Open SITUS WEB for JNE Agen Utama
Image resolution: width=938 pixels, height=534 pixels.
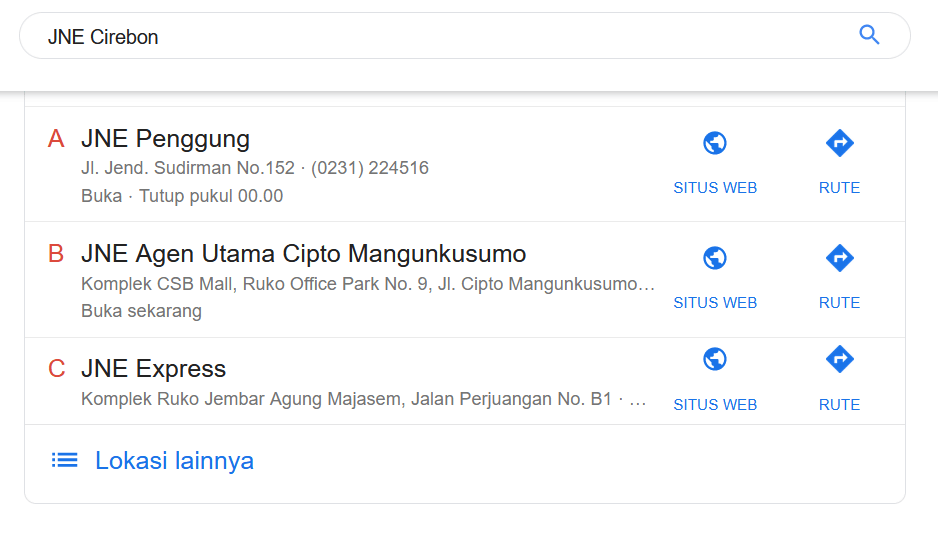(x=715, y=303)
